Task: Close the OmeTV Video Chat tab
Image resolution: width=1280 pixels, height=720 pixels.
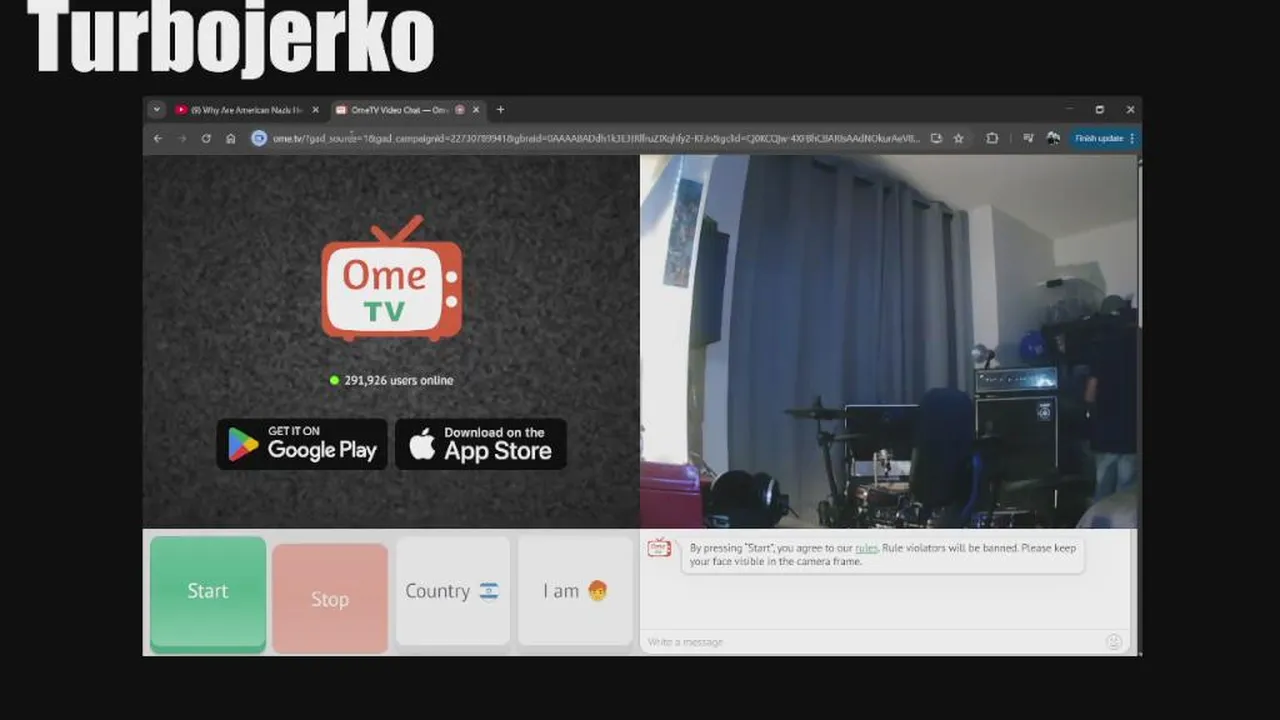Action: tap(476, 110)
